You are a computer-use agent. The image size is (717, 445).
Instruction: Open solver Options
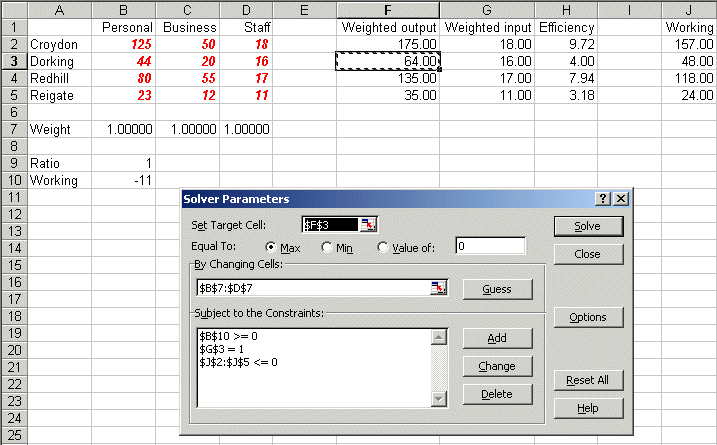pyautogui.click(x=587, y=317)
